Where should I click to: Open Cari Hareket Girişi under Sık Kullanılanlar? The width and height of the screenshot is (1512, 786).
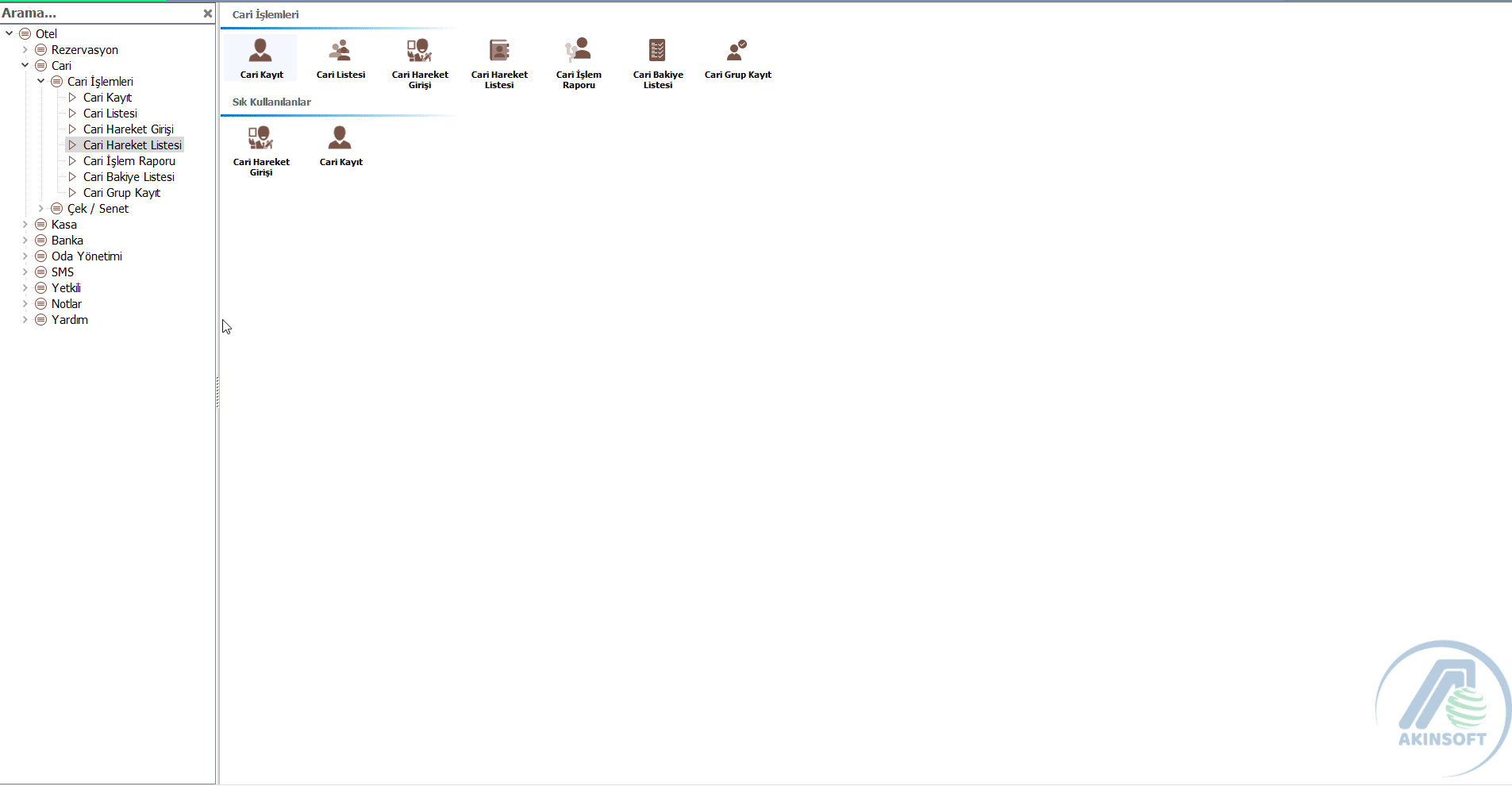(261, 150)
